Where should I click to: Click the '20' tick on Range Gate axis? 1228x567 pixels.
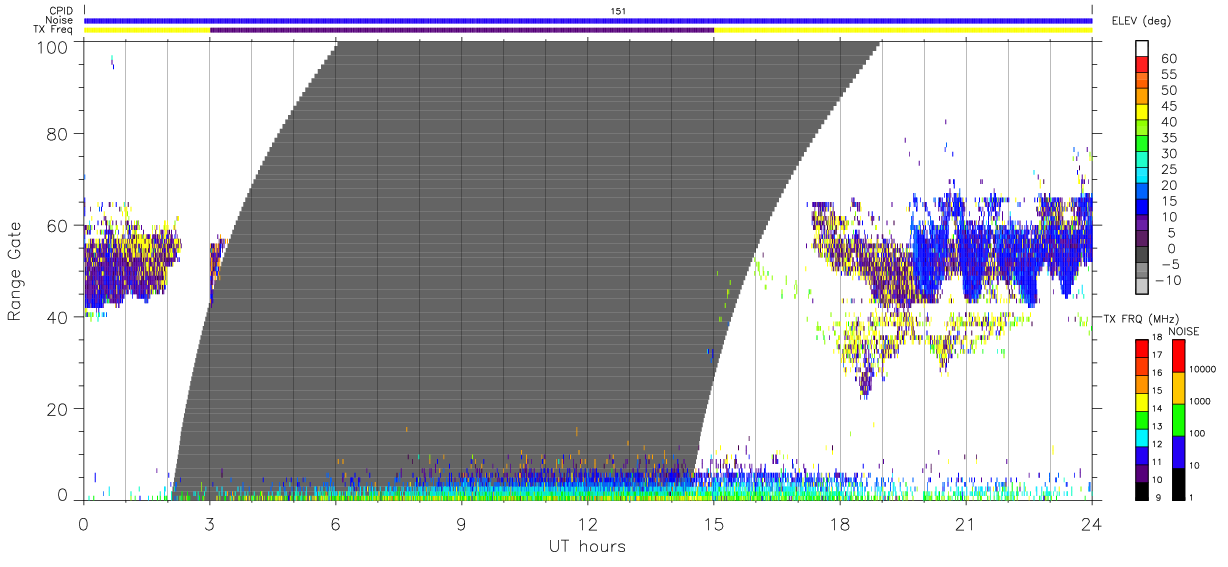tap(58, 409)
